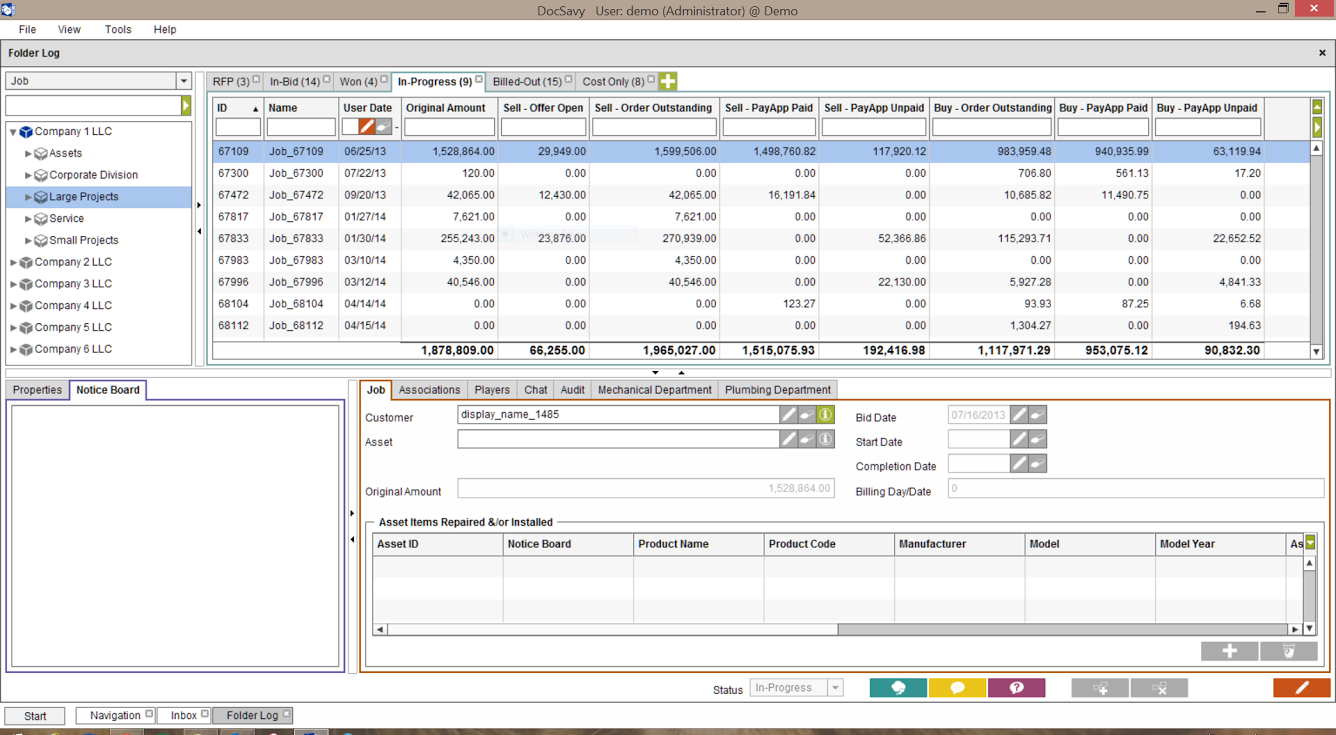Open the Tools menu
Viewport: 1336px width, 735px height.
click(118, 29)
